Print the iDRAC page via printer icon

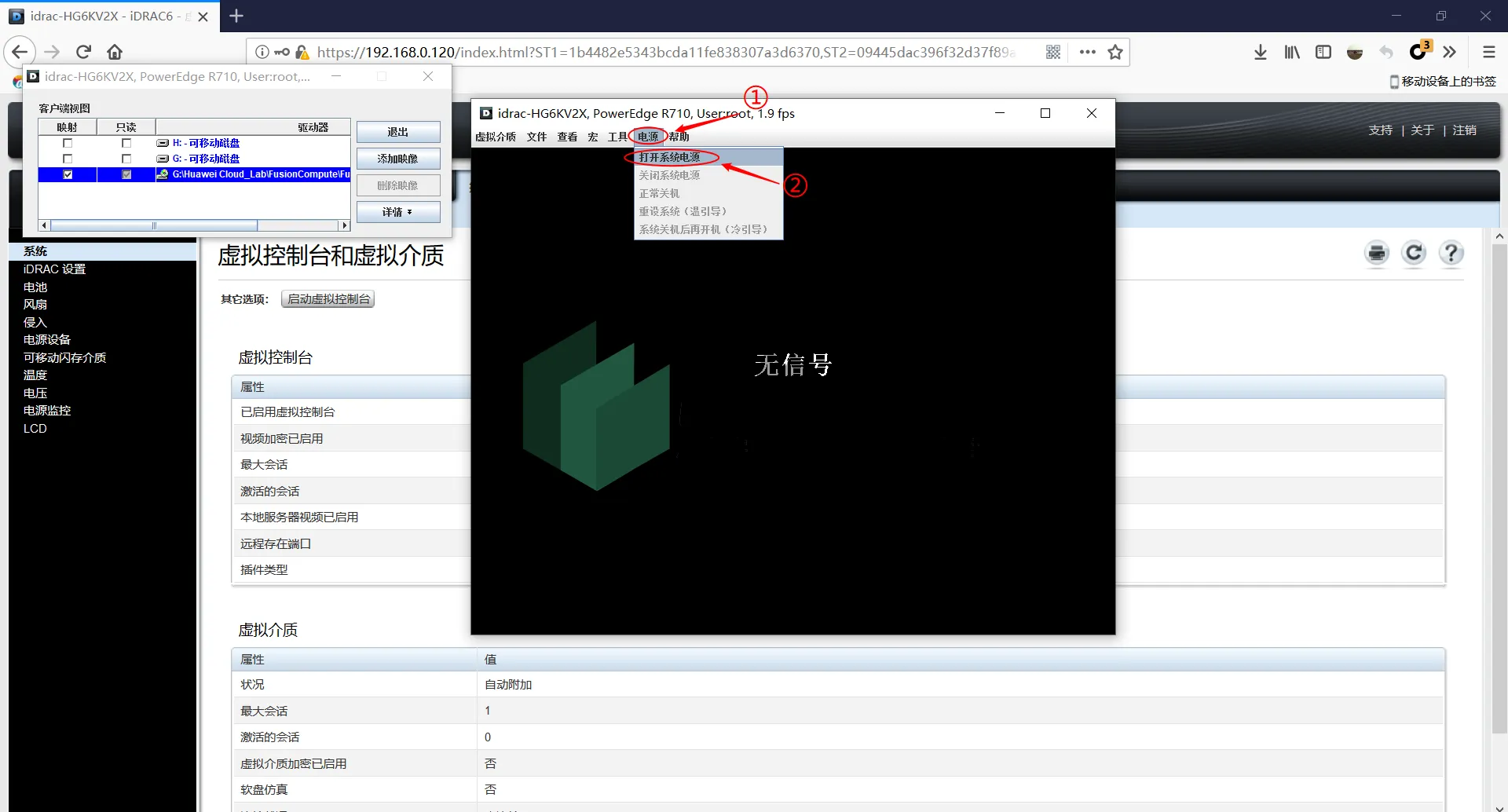[1377, 253]
